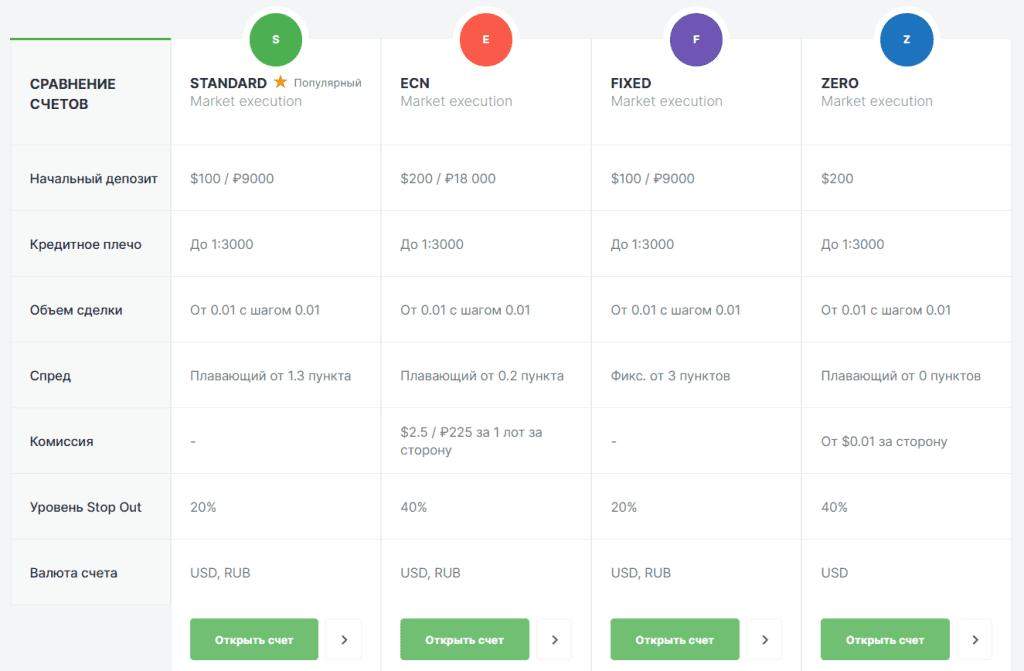The height and width of the screenshot is (671, 1024).
Task: Expand ECN account details with chevron arrow
Action: point(554,640)
